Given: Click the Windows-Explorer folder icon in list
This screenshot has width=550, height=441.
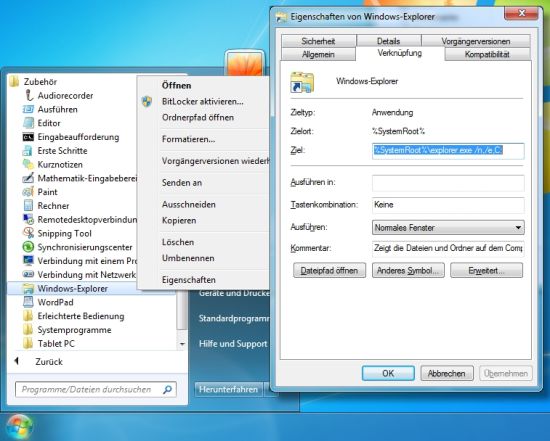Looking at the screenshot, I should (x=28, y=288).
